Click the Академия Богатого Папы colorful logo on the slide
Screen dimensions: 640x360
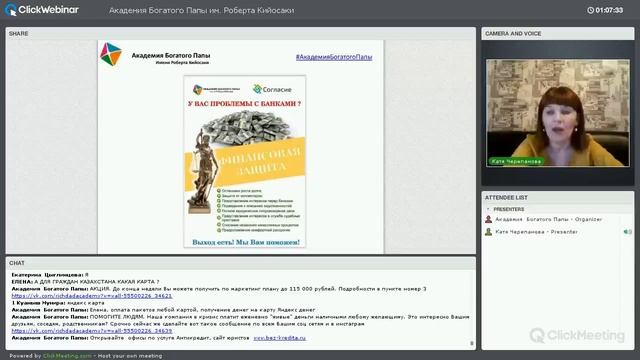pyautogui.click(x=111, y=54)
